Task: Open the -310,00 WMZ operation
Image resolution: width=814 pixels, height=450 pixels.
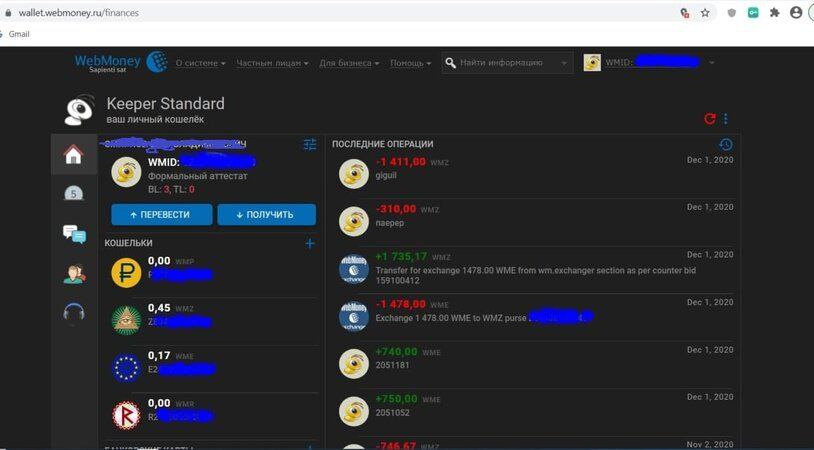Action: pos(536,222)
